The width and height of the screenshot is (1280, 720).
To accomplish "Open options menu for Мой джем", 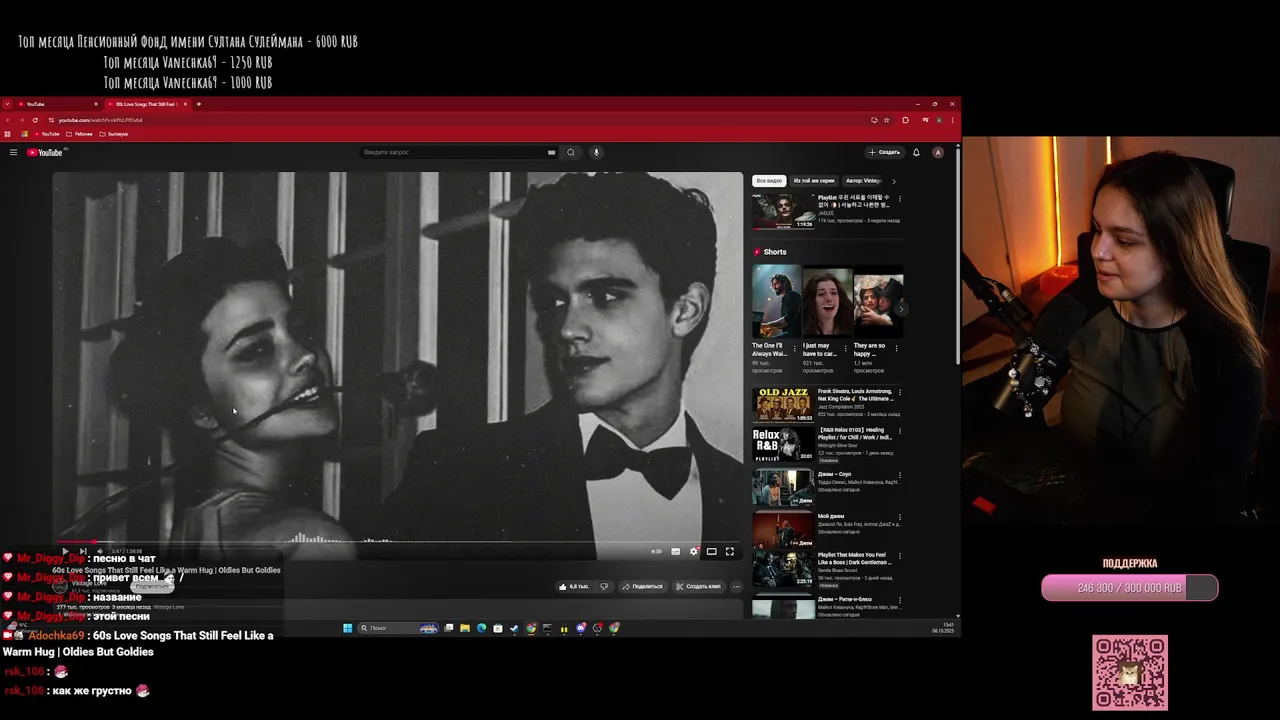I will pos(900,517).
